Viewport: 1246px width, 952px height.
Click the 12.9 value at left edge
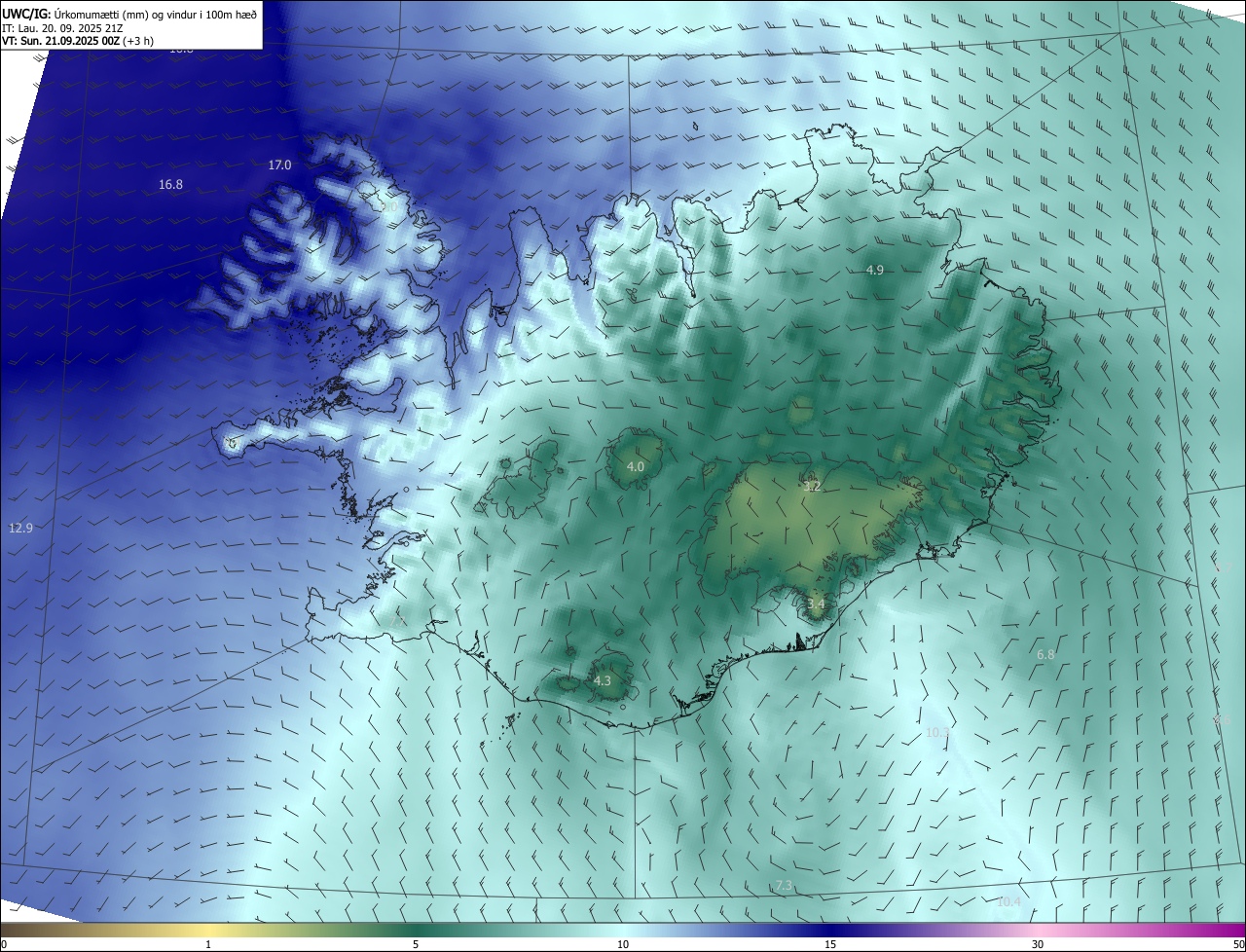tap(20, 528)
